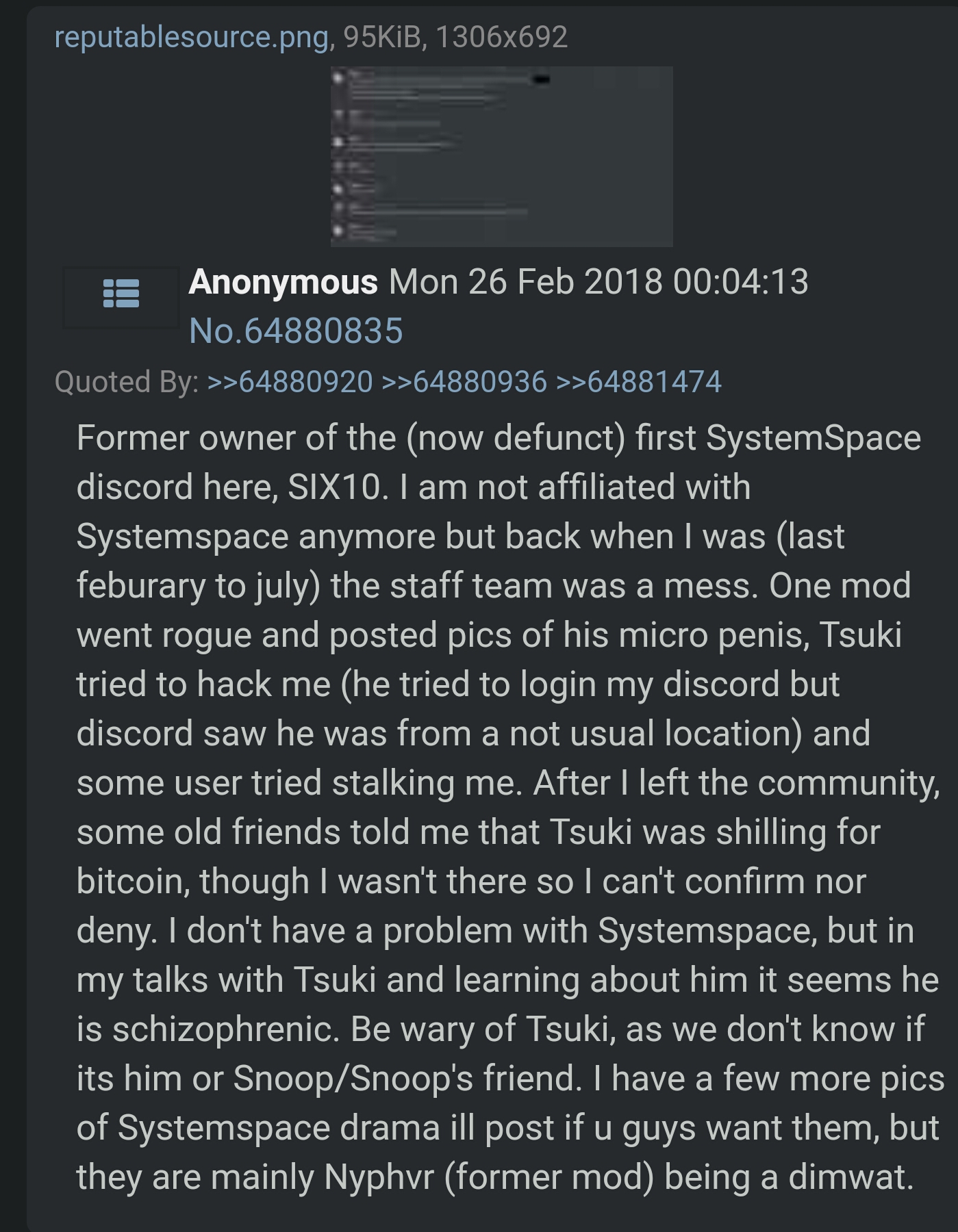Screen dimensions: 958x1232
Task: Open the post menu list icon
Action: coord(121,294)
